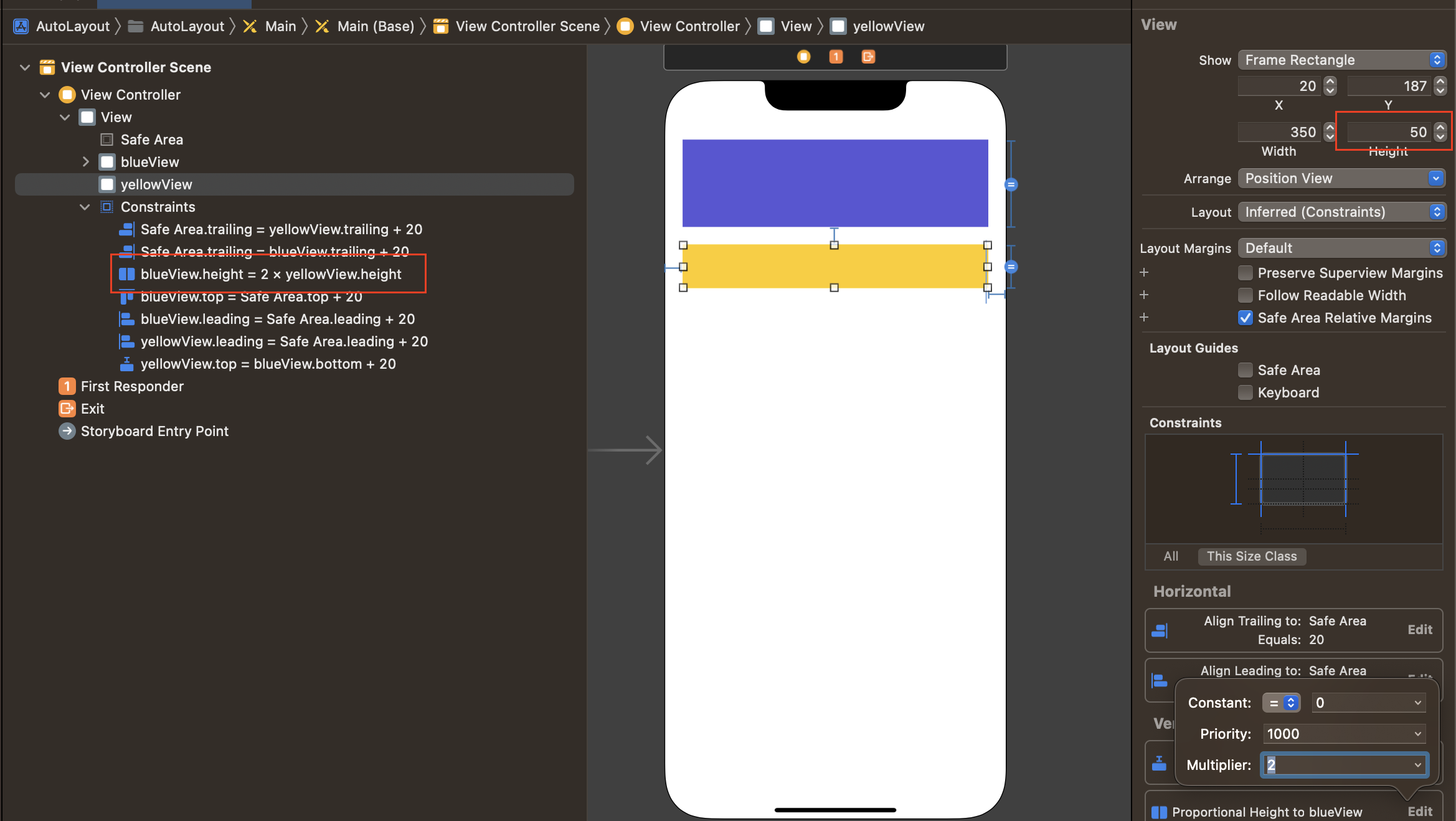Click the Safe Area layout guide icon in outline

click(x=107, y=140)
